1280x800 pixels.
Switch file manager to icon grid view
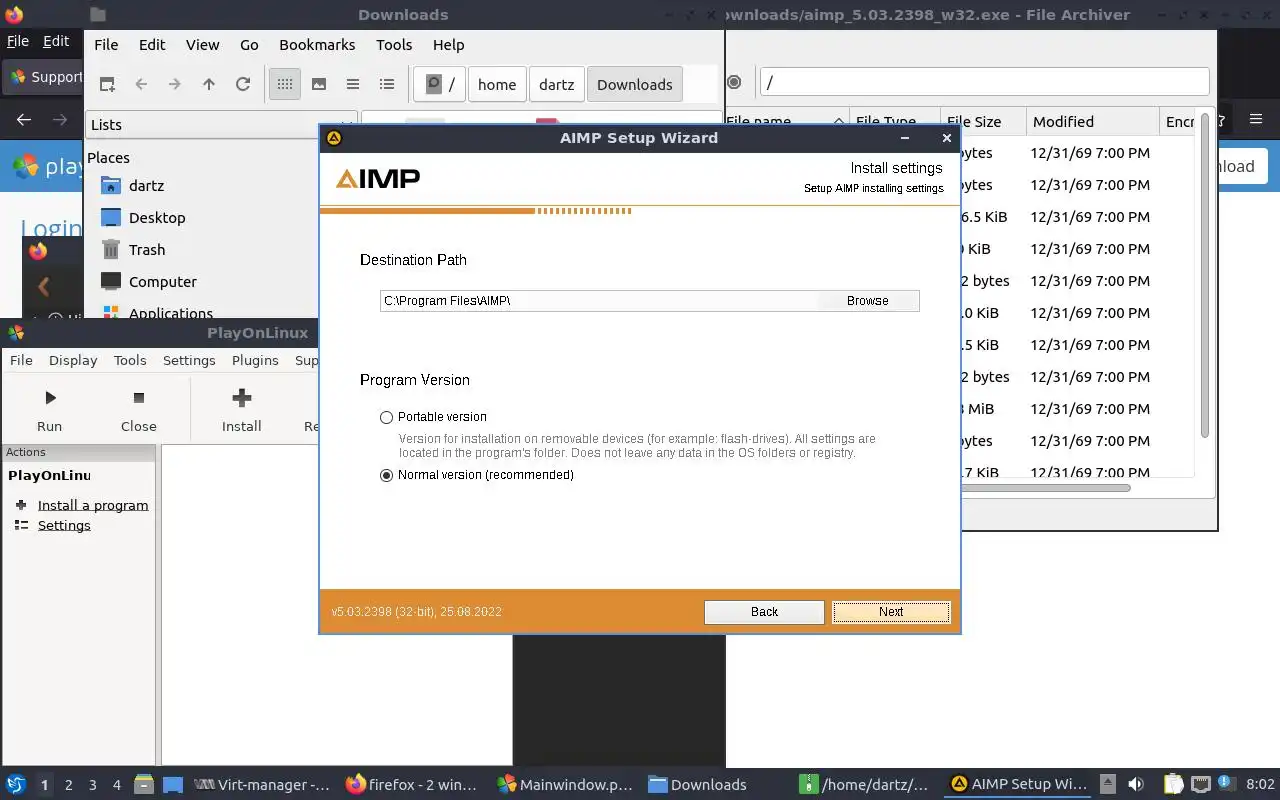285,84
